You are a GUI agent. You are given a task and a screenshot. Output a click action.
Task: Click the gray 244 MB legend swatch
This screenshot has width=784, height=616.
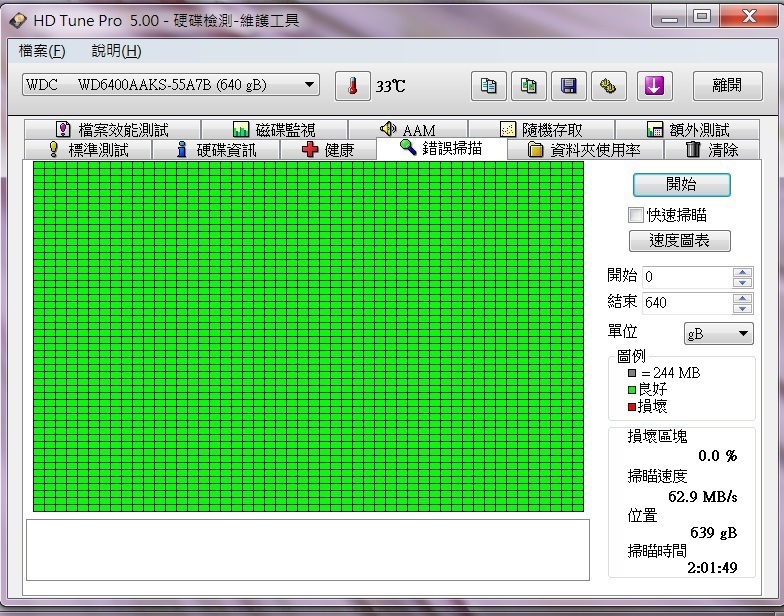632,373
